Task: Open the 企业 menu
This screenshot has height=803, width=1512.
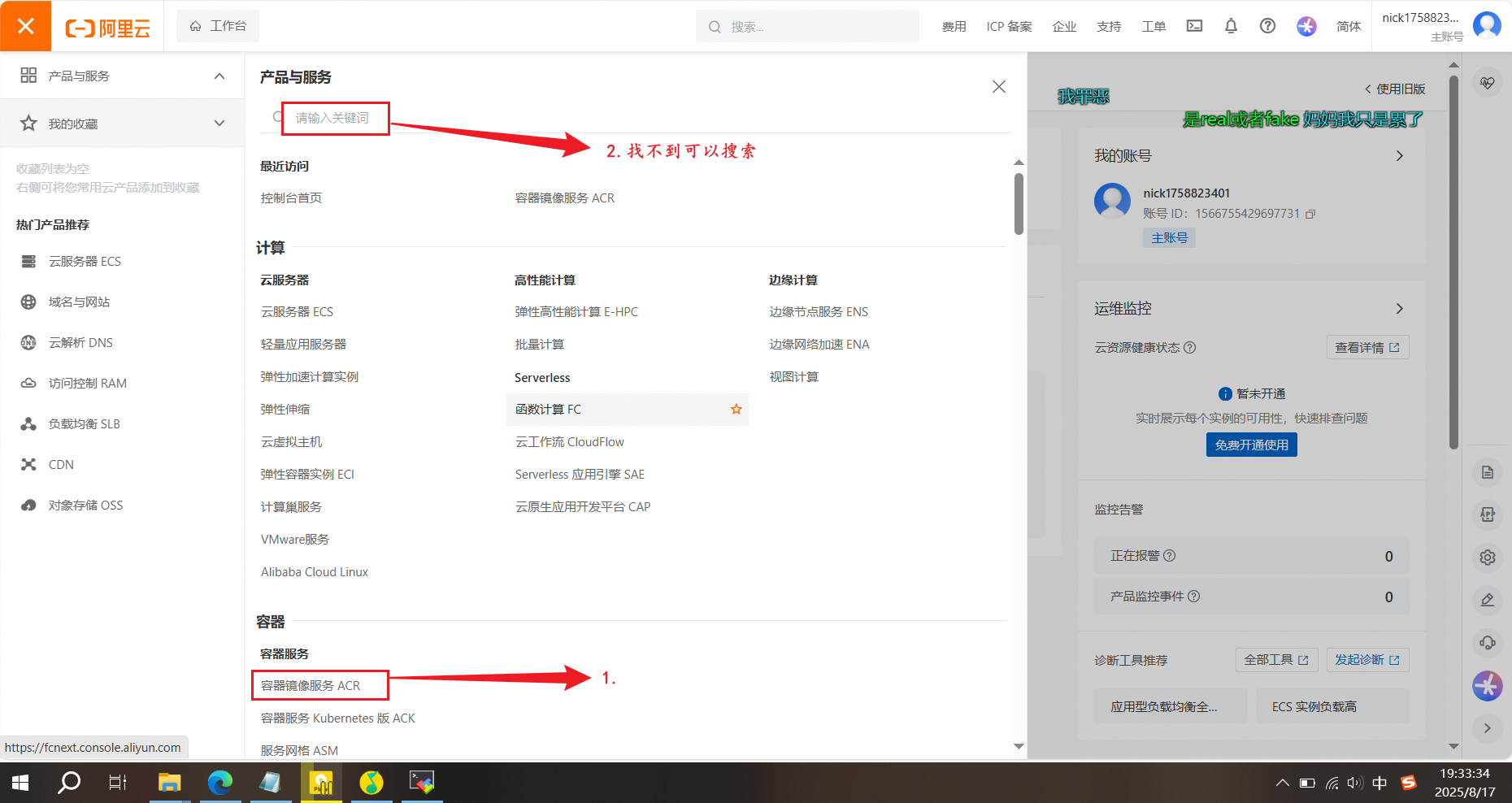Action: (1064, 27)
